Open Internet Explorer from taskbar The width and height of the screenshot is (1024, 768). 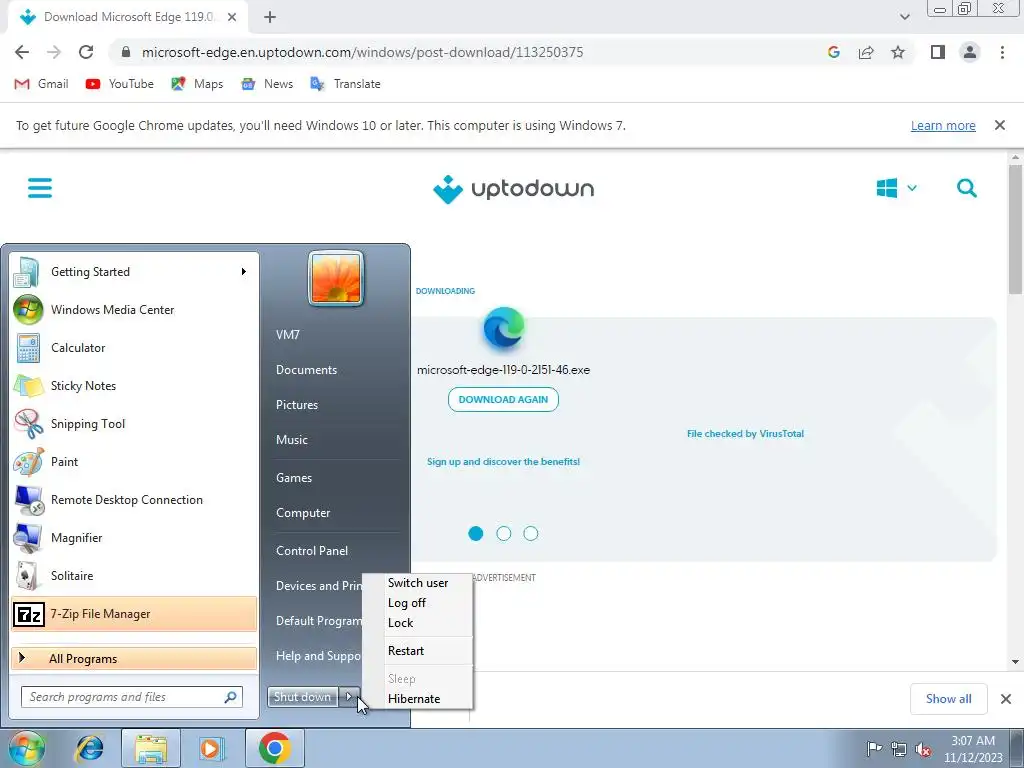89,748
